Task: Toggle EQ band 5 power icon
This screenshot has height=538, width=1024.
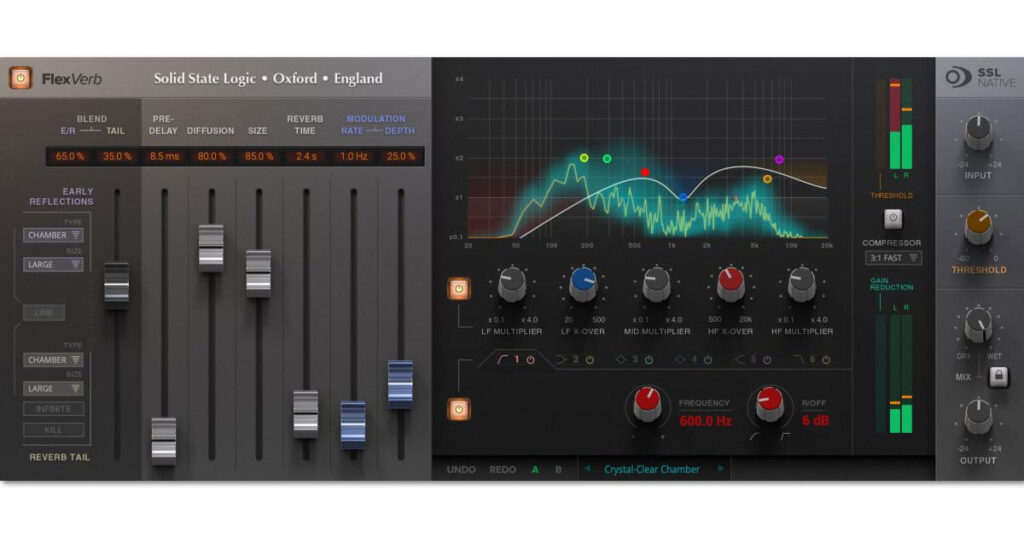Action: point(767,360)
